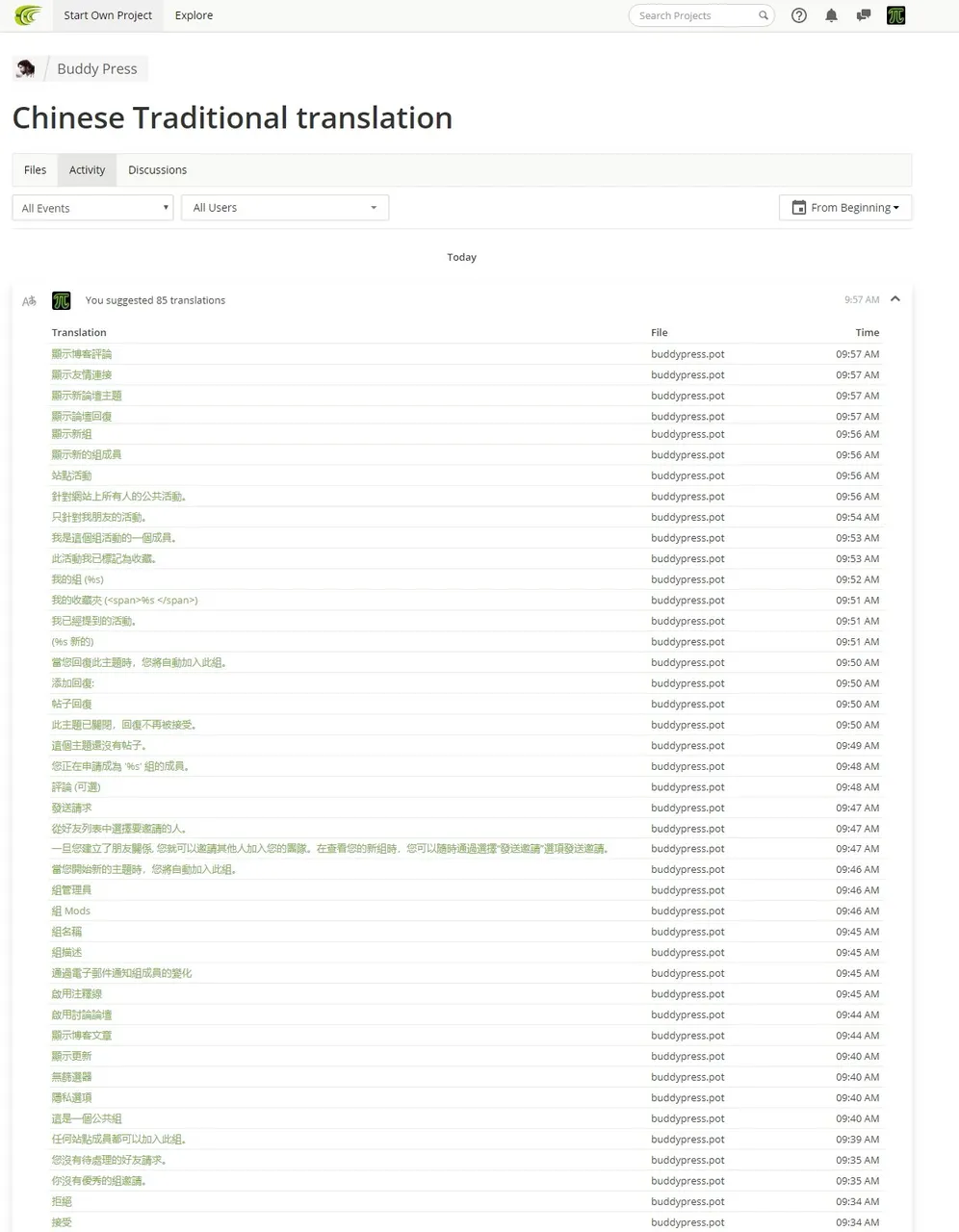The width and height of the screenshot is (959, 1232).
Task: Select the Activity tab
Action: point(87,169)
